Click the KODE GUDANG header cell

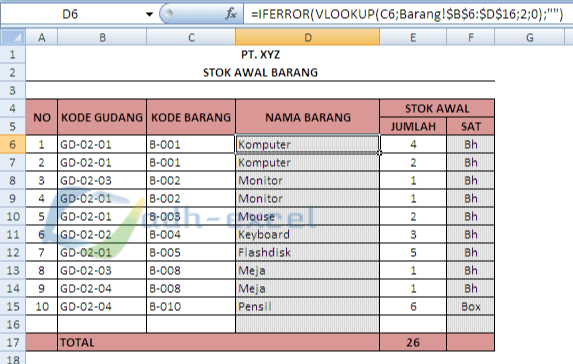coord(102,117)
